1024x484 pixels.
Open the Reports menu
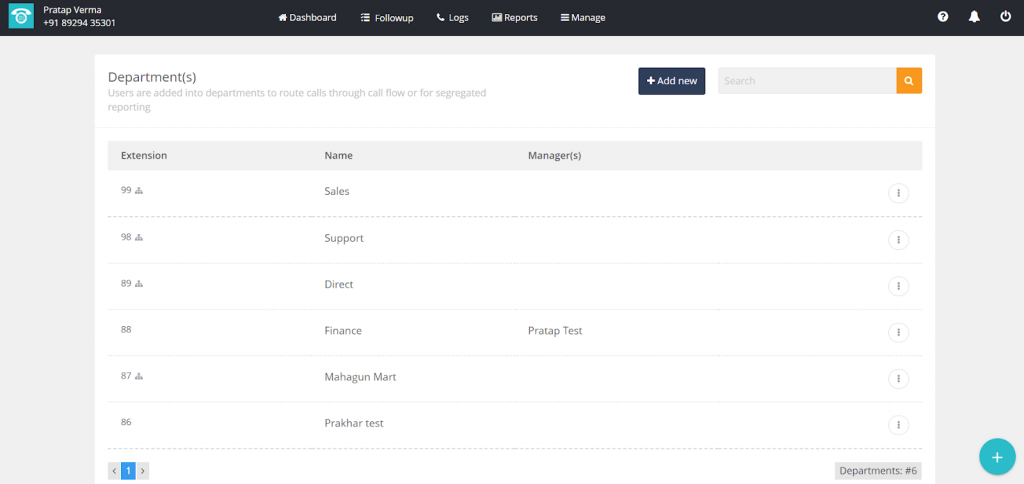[x=515, y=18]
